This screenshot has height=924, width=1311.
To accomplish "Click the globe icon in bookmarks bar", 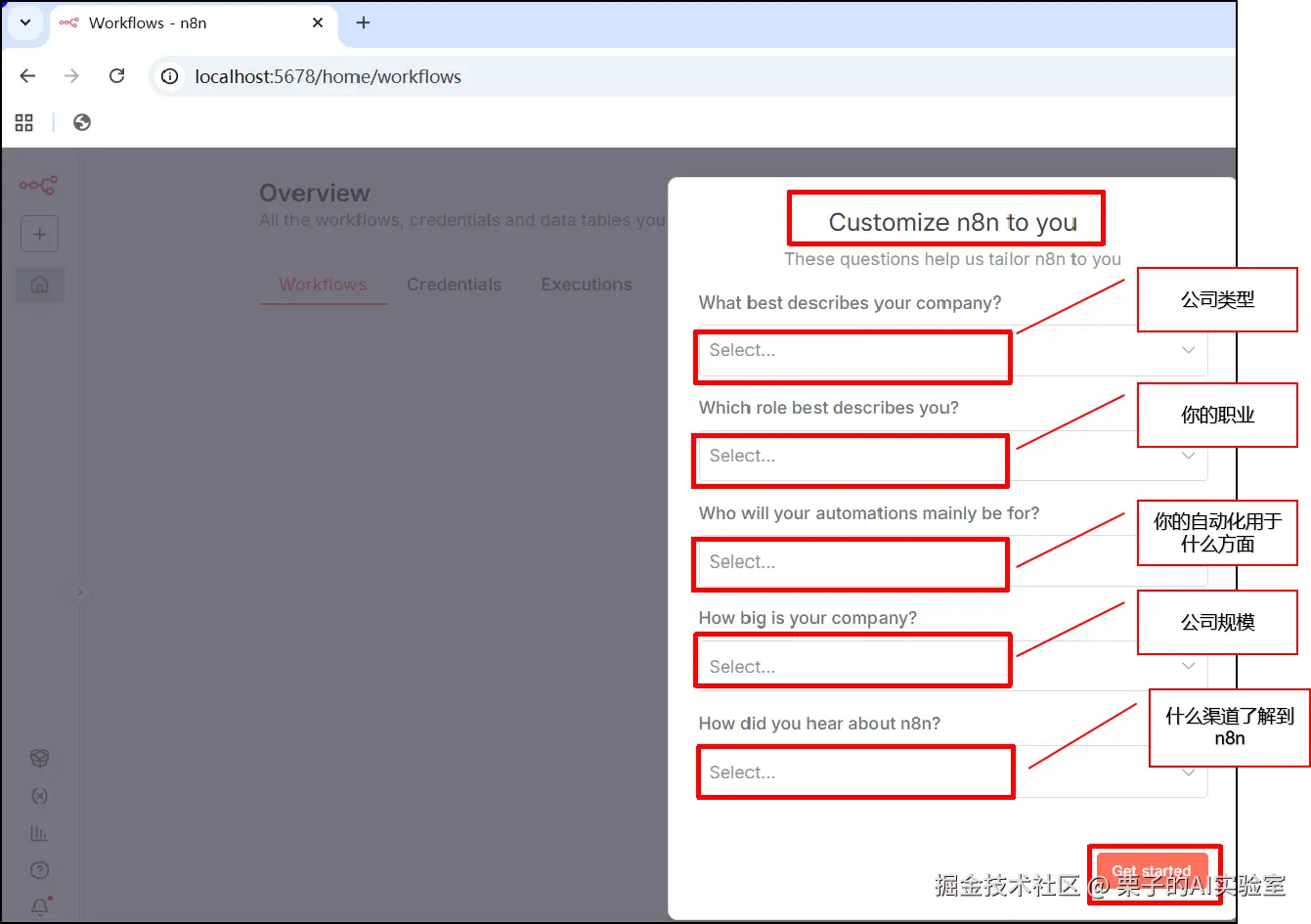I will click(x=82, y=122).
